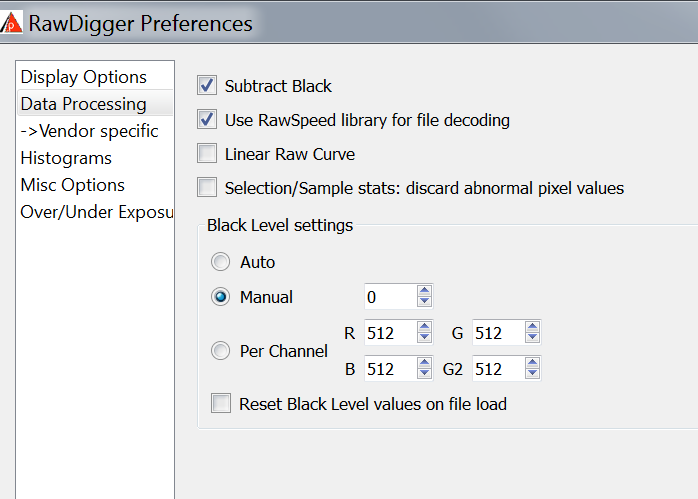Enable Reset Black Level values on file load
Image resolution: width=698 pixels, height=499 pixels.
(x=221, y=403)
